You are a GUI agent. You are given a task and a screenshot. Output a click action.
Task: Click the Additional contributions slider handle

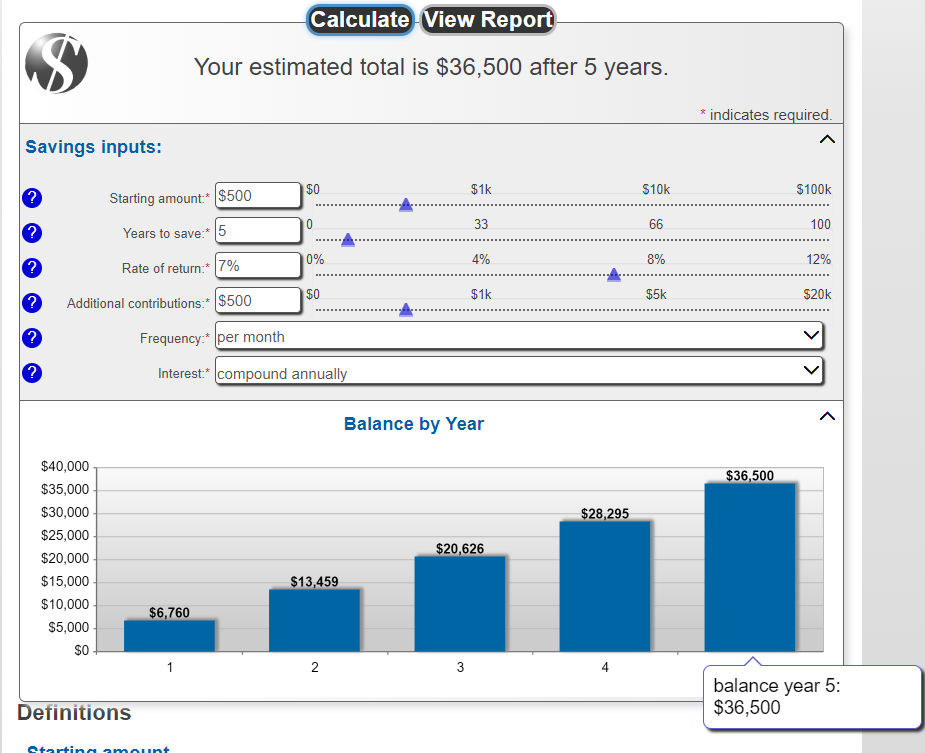(x=405, y=310)
